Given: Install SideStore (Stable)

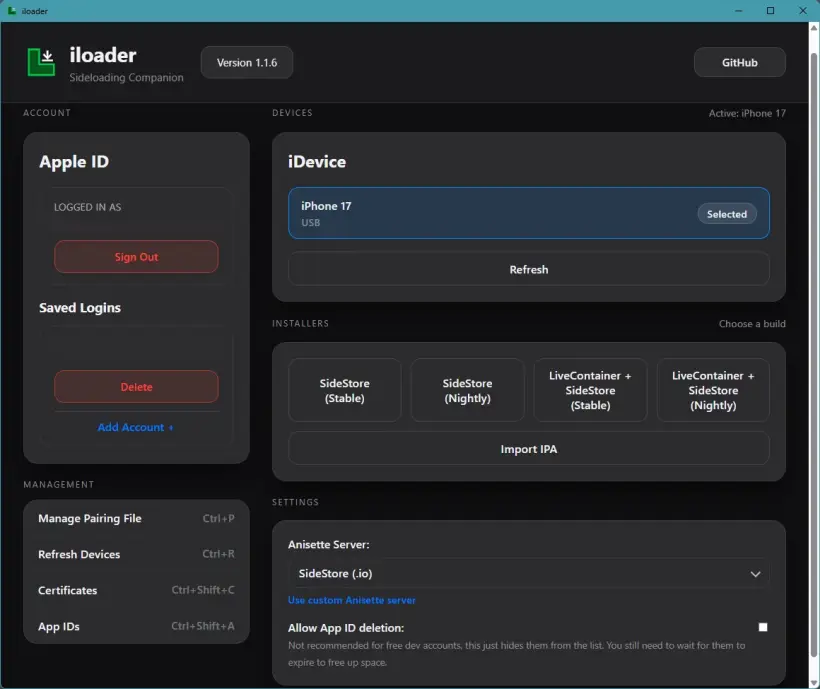Looking at the screenshot, I should [345, 391].
